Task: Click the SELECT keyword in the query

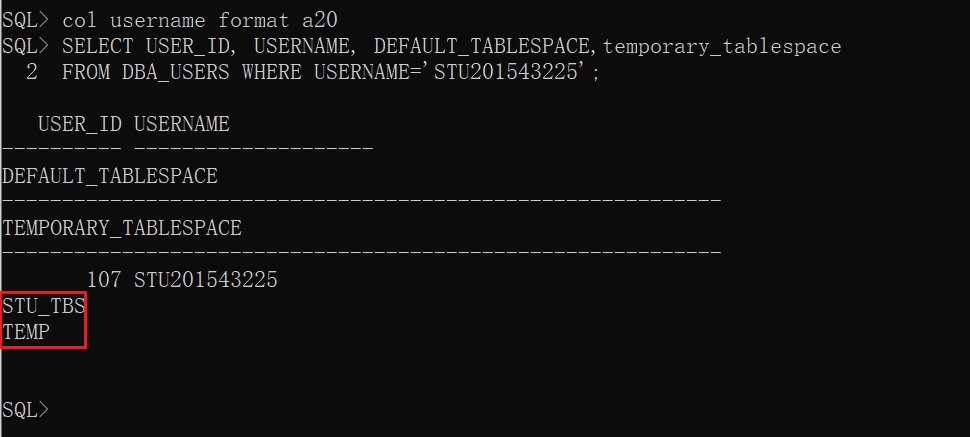Action: point(98,46)
